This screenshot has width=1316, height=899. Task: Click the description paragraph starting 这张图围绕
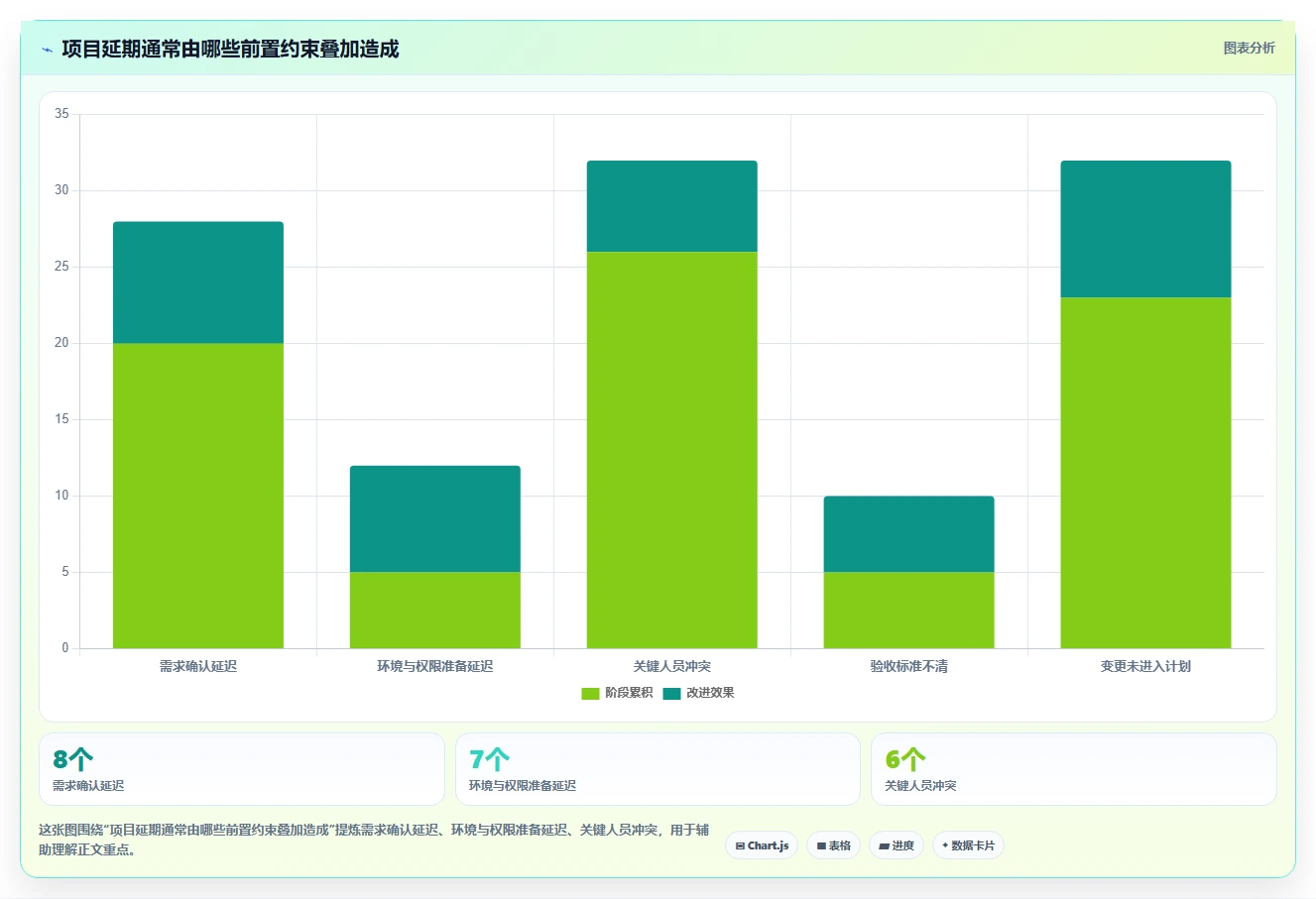[374, 840]
